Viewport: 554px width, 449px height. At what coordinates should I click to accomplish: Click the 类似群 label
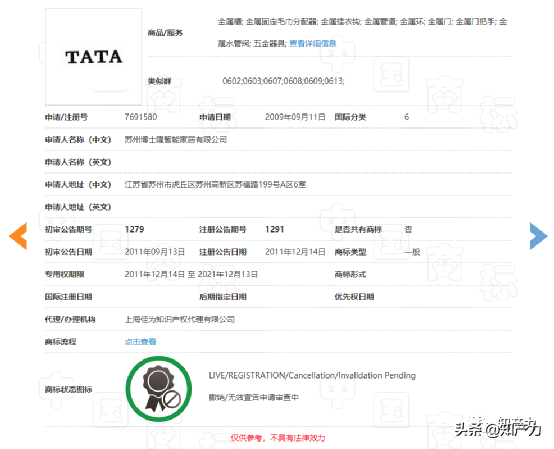point(160,81)
